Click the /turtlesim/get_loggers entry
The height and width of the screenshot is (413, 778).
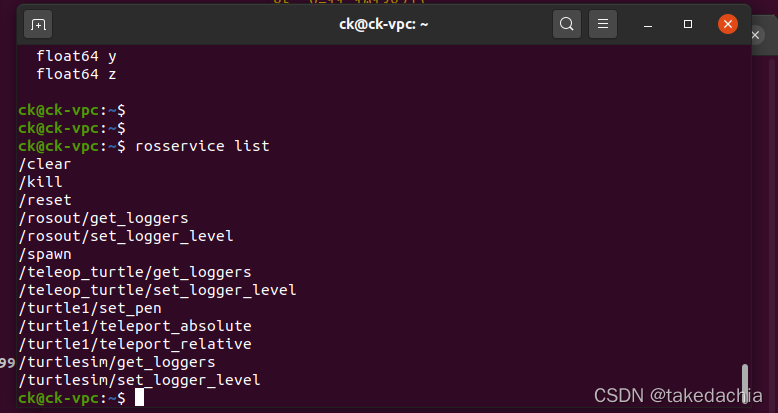117,362
